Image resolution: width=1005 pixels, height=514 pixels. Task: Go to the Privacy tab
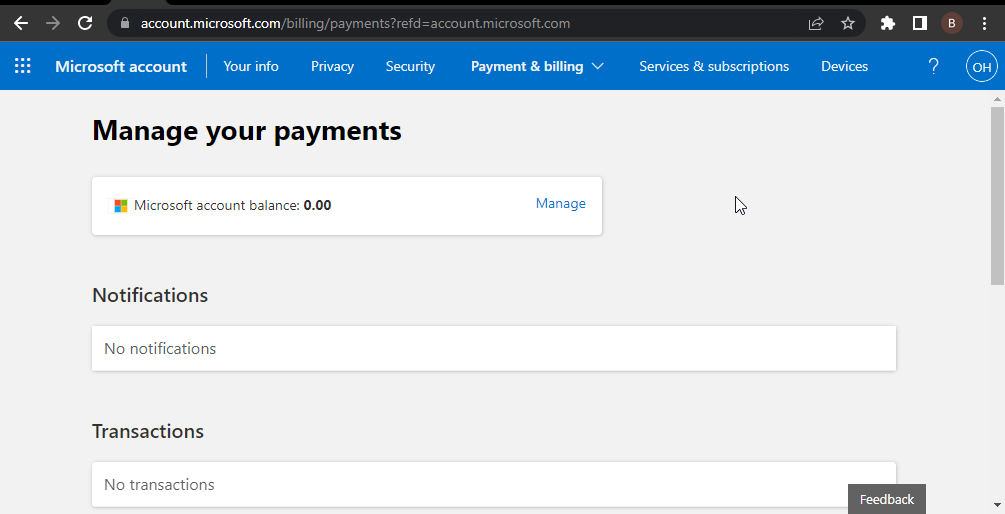(332, 67)
